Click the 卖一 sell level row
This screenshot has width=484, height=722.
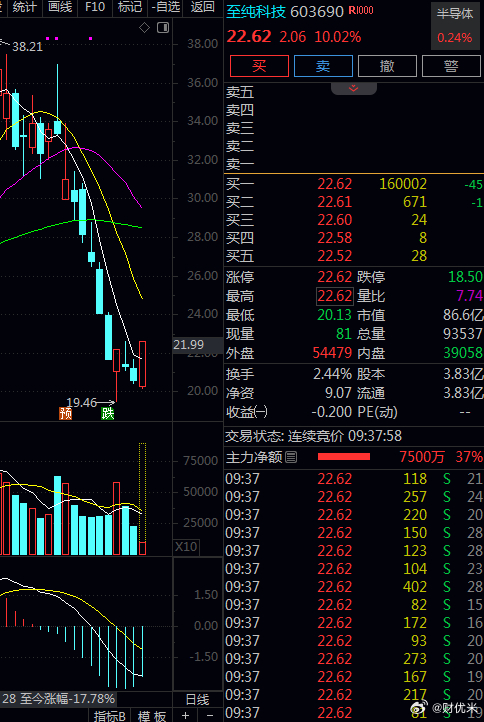[x=354, y=164]
